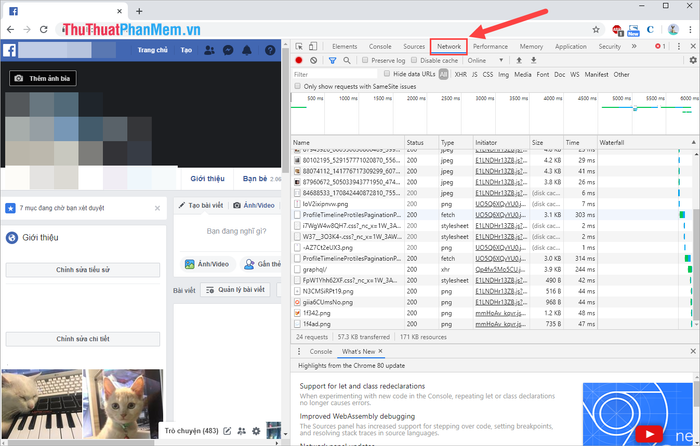Open the Online throttling dropdown
Viewport: 700px width, 446px height.
coord(485,60)
